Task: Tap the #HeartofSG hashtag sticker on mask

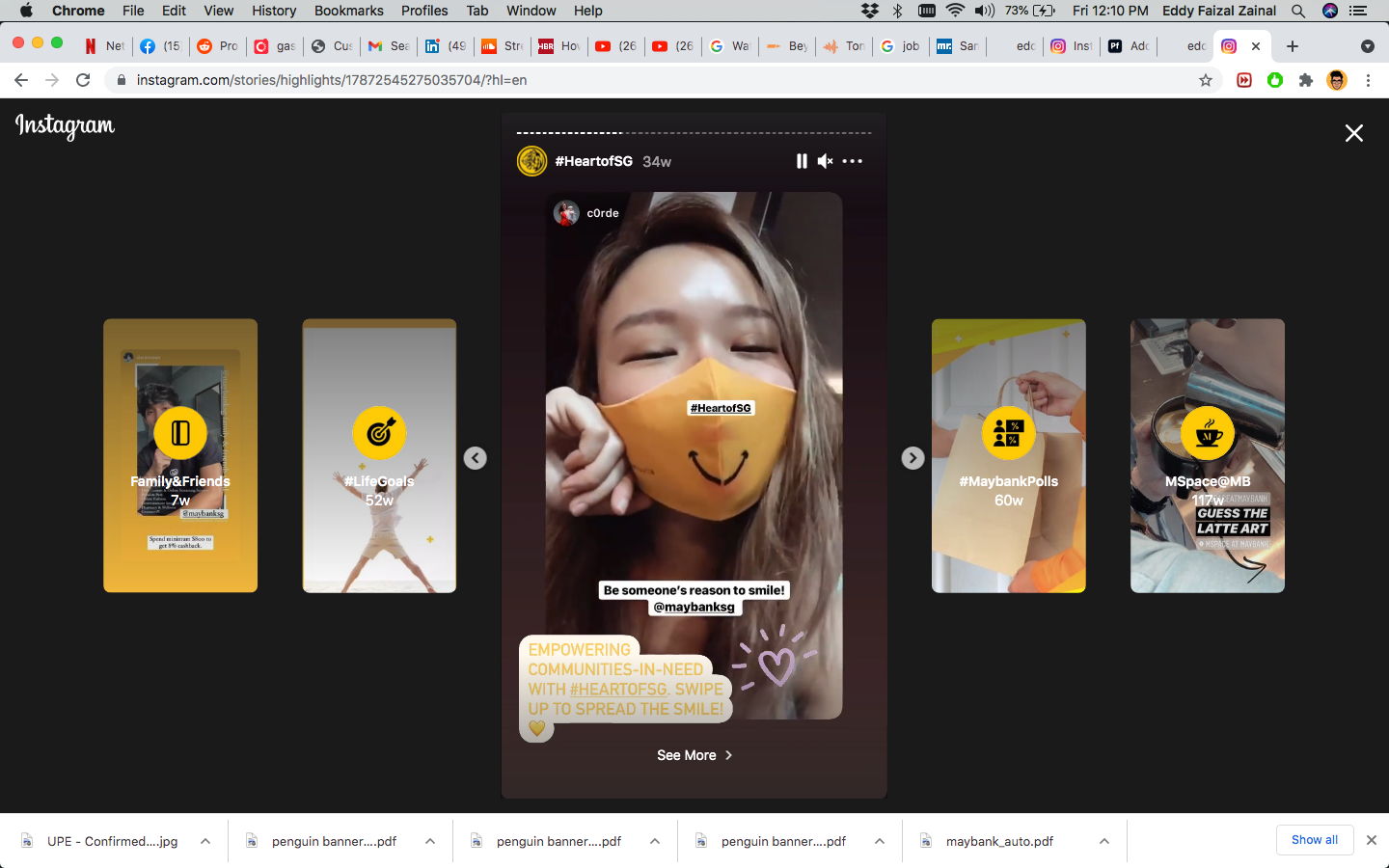Action: pyautogui.click(x=721, y=408)
